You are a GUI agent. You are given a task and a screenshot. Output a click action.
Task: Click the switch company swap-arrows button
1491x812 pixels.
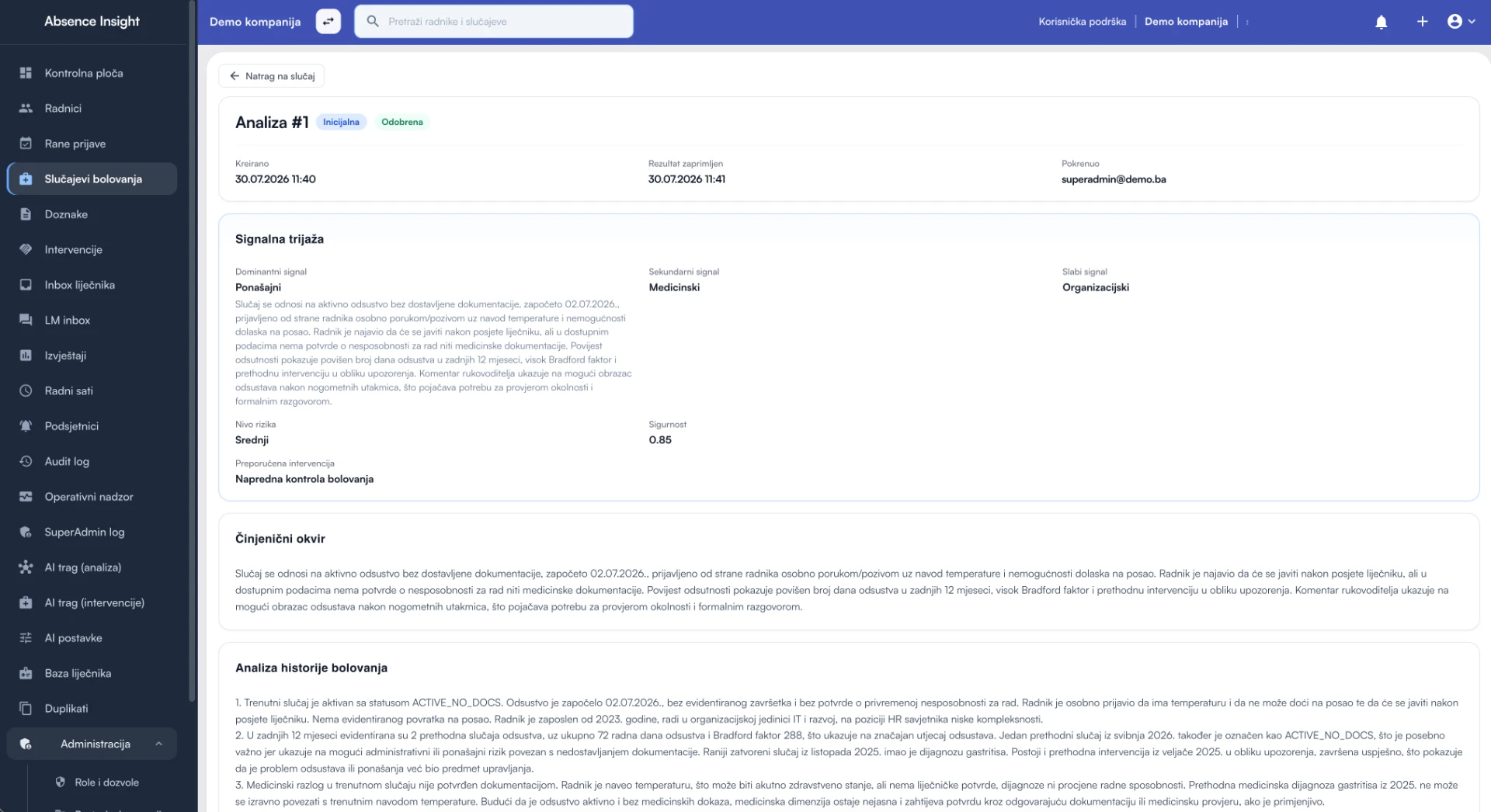tap(328, 22)
